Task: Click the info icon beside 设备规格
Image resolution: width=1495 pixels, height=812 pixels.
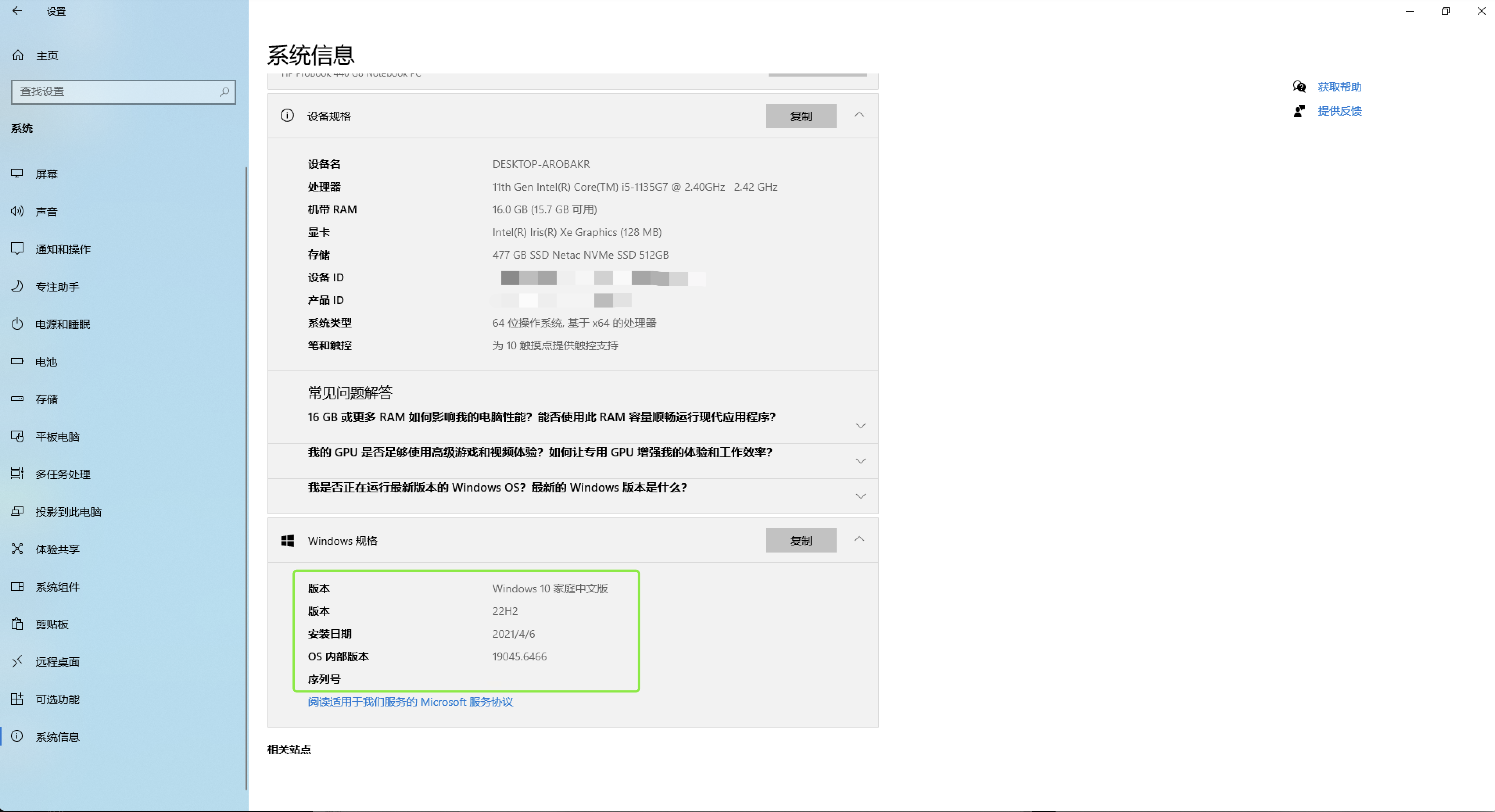Action: click(x=287, y=115)
